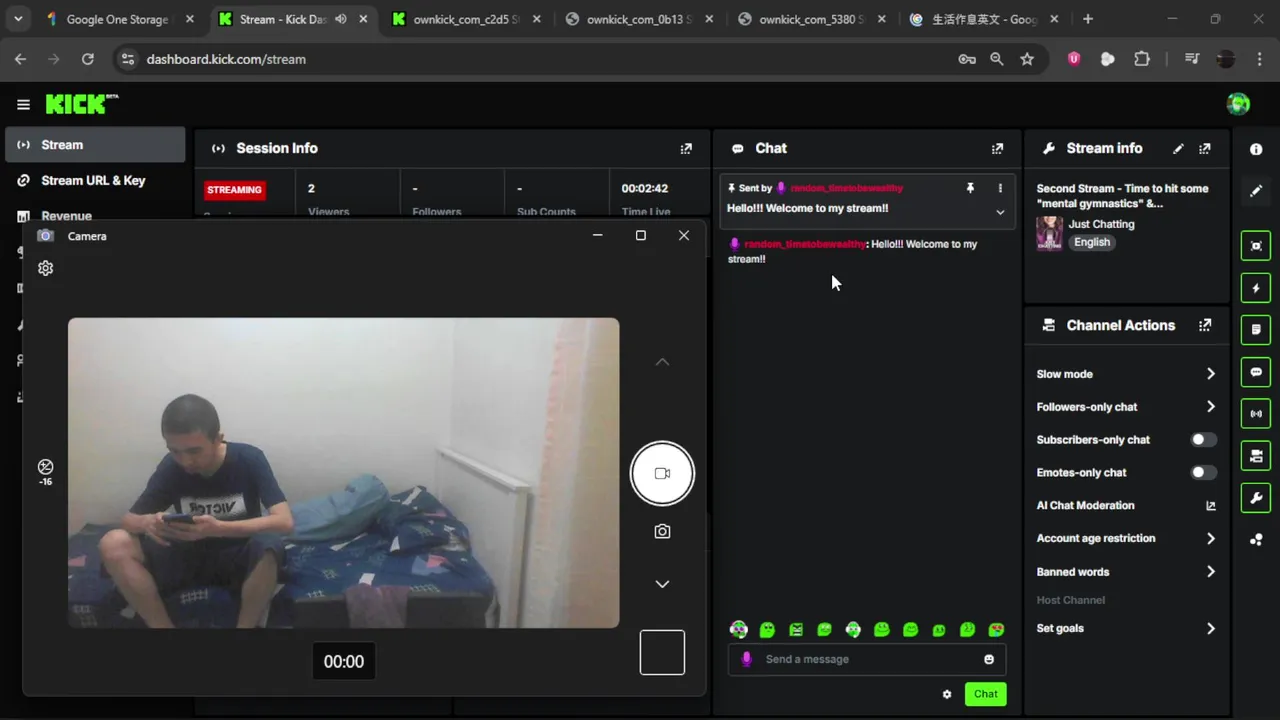Click the first headphone emote in chat
This screenshot has height=720, width=1280.
point(738,630)
